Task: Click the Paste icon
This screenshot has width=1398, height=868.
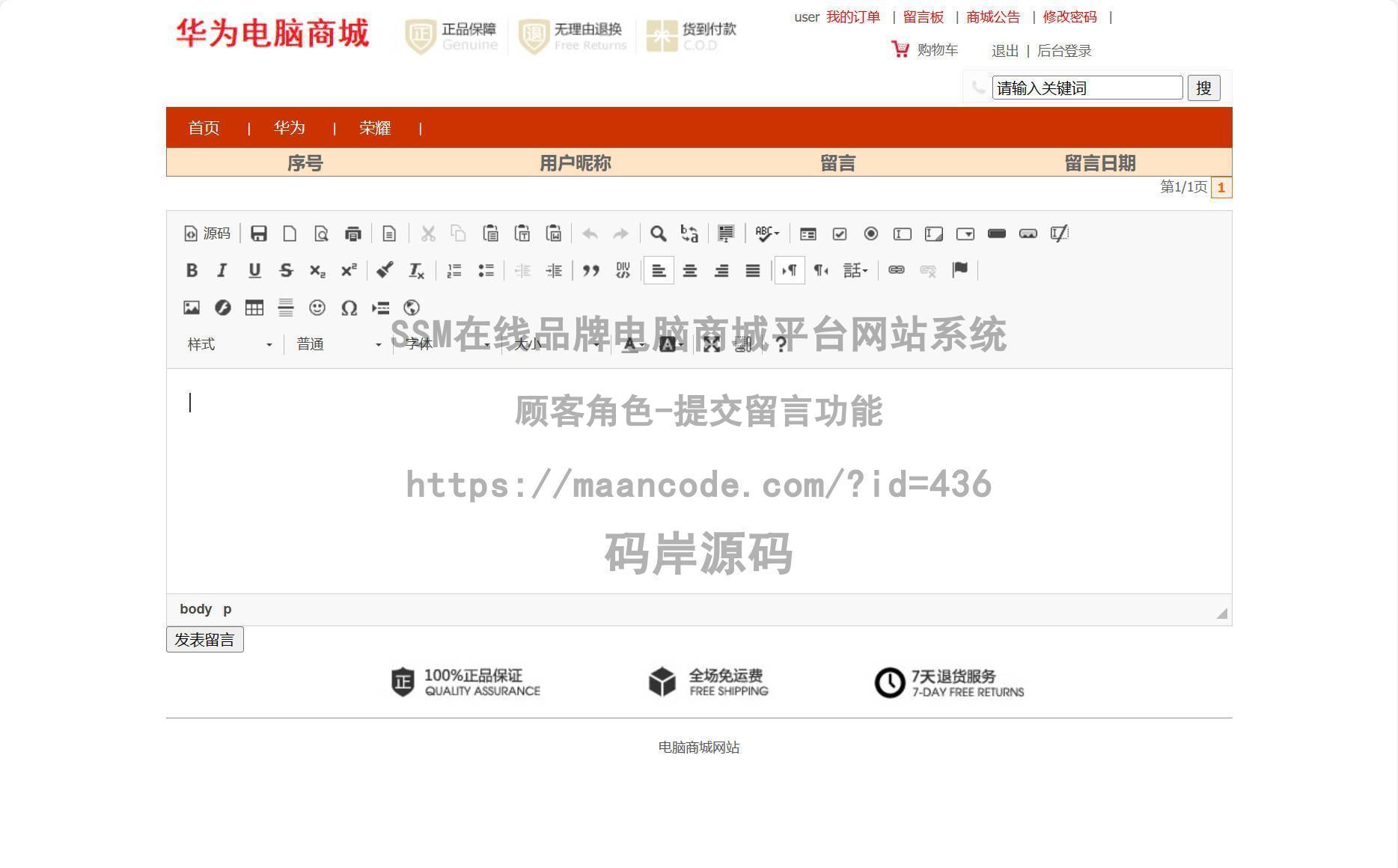Action: point(490,233)
